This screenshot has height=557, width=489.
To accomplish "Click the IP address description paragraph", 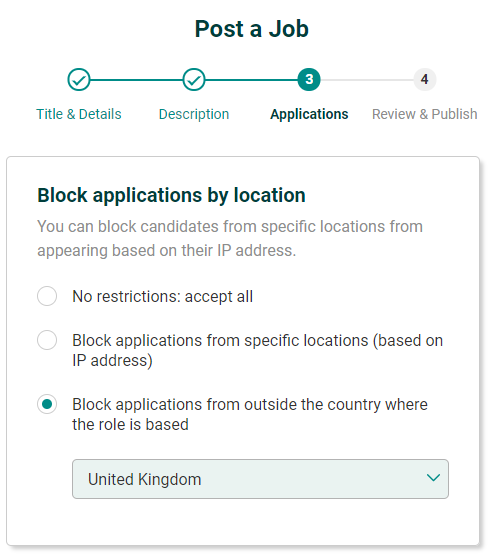I will 230,238.
